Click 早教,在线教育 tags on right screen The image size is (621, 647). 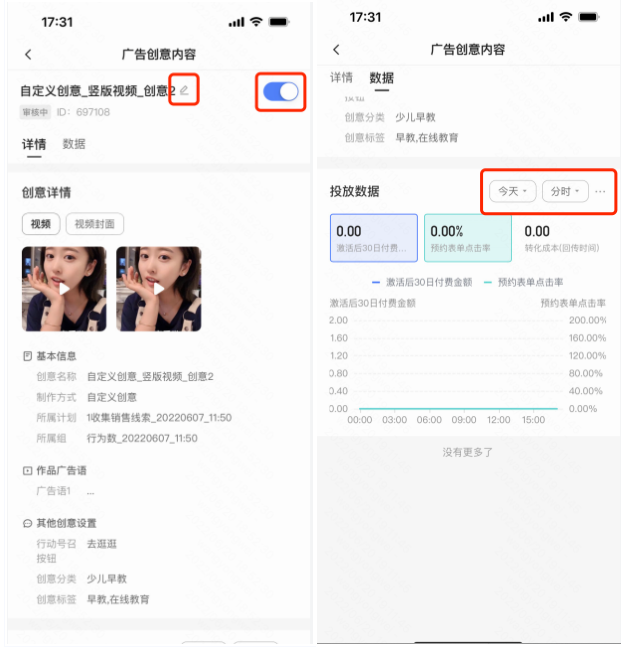[427, 138]
